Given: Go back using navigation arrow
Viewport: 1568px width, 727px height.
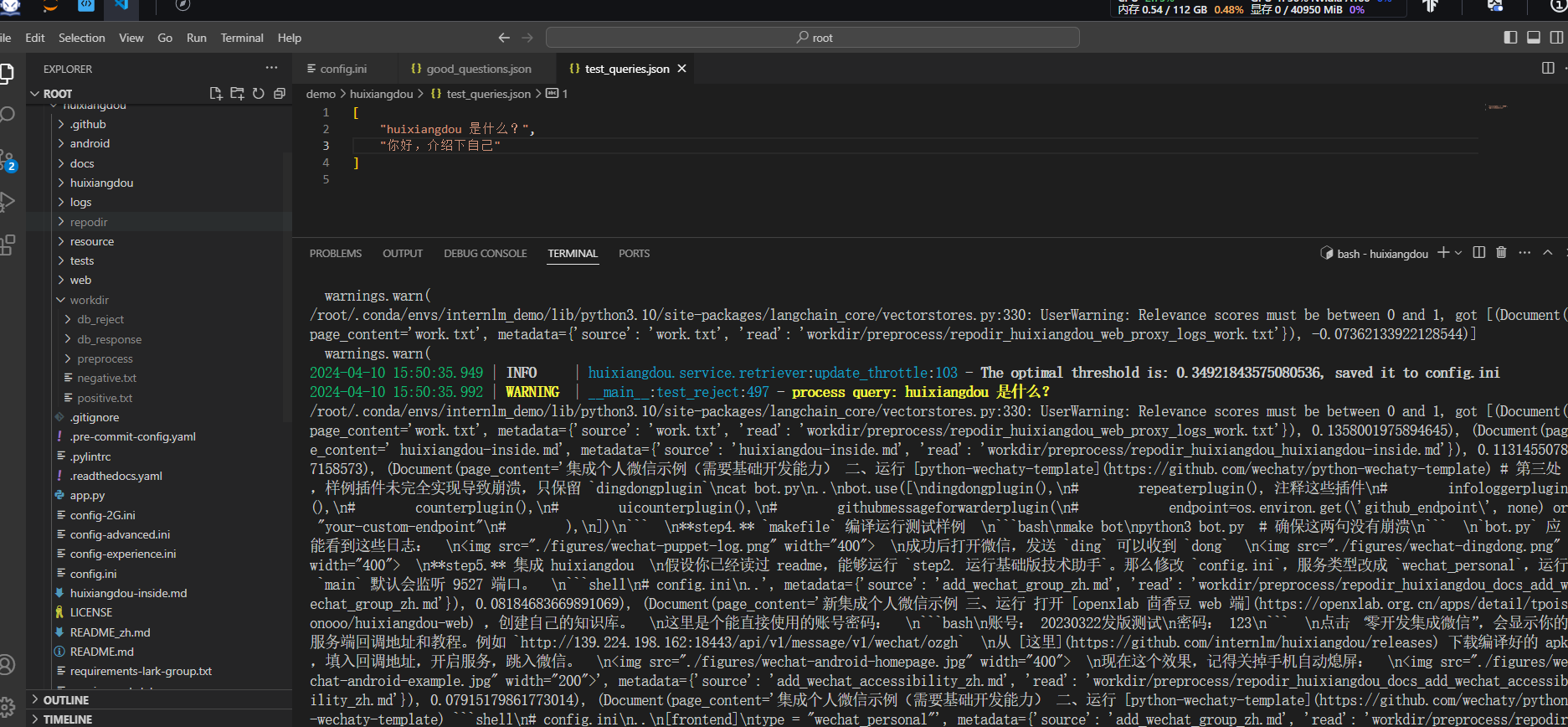Looking at the screenshot, I should coord(504,38).
